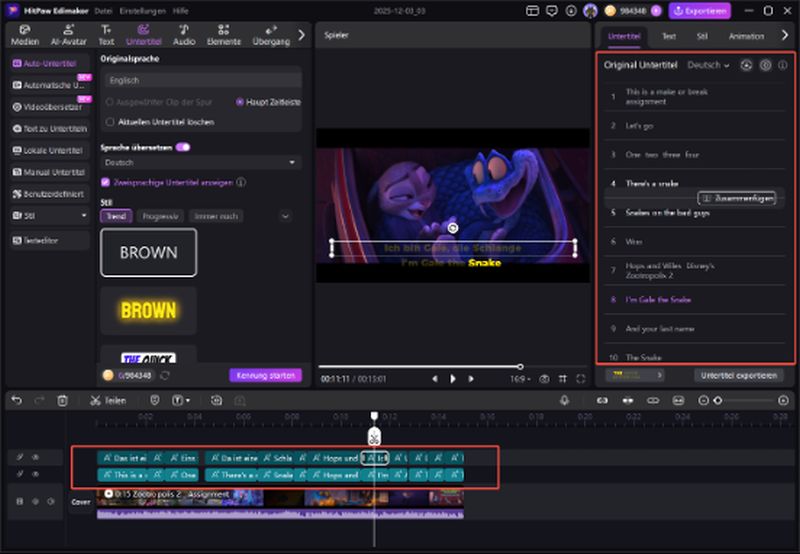The image size is (800, 554).
Task: Toggle the Sprache übersetzen switch
Action: [183, 146]
